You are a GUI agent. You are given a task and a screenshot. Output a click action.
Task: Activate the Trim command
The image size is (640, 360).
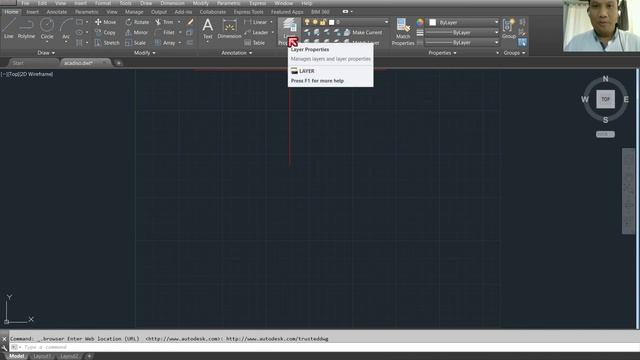(164, 22)
